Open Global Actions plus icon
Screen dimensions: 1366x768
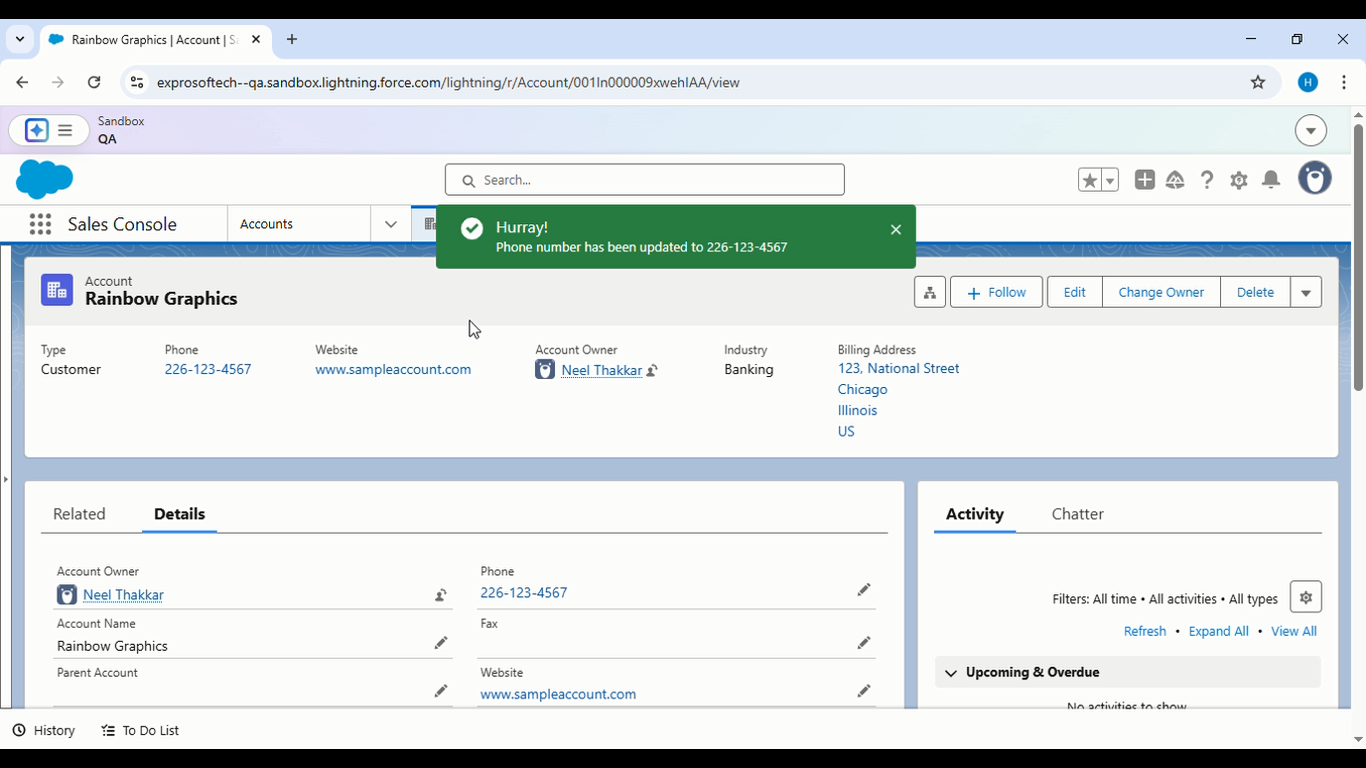pos(1145,180)
